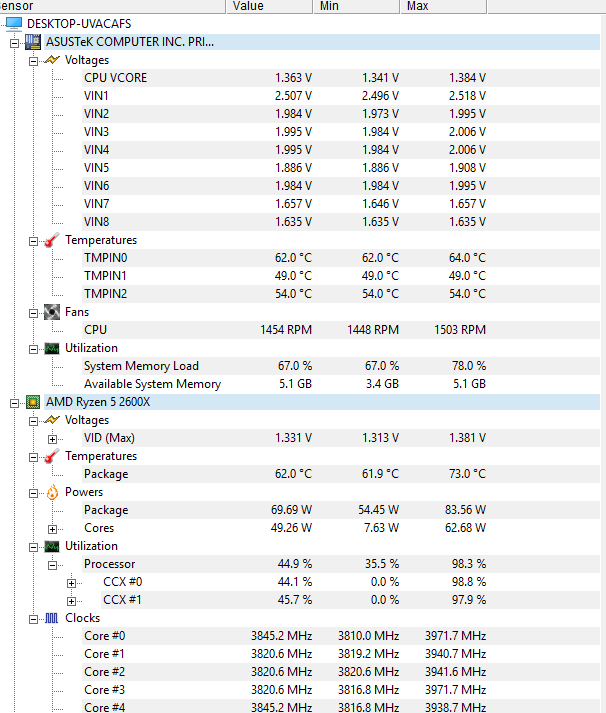Click the Max column header

(x=444, y=6)
